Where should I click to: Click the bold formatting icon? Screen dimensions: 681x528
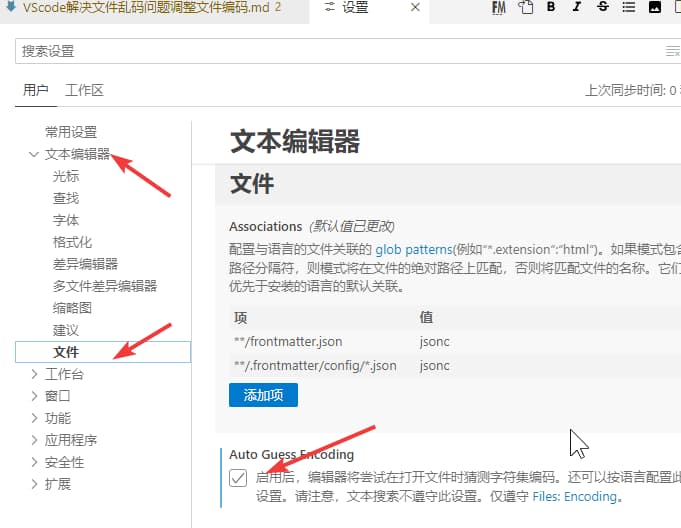coord(551,8)
